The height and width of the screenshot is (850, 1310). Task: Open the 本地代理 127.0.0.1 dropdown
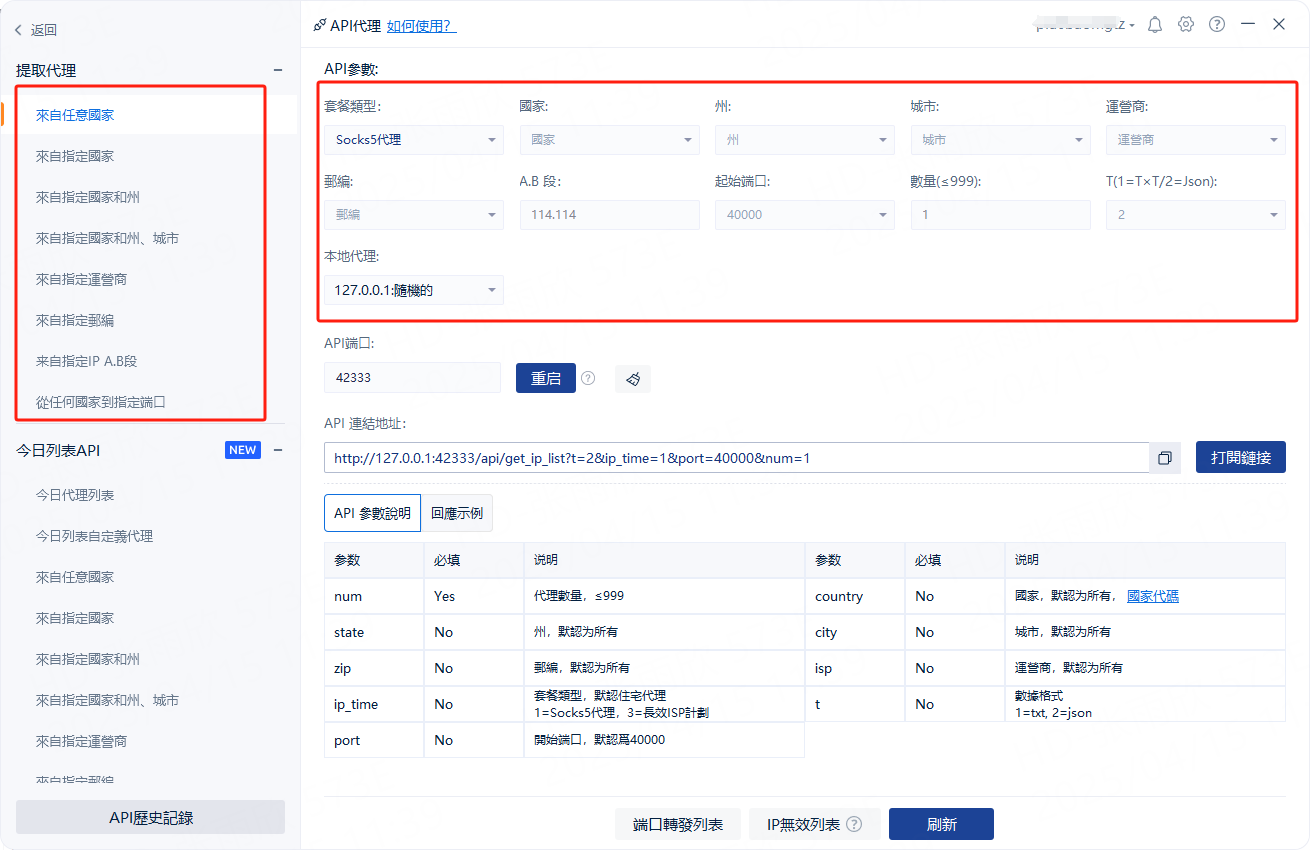click(x=413, y=291)
